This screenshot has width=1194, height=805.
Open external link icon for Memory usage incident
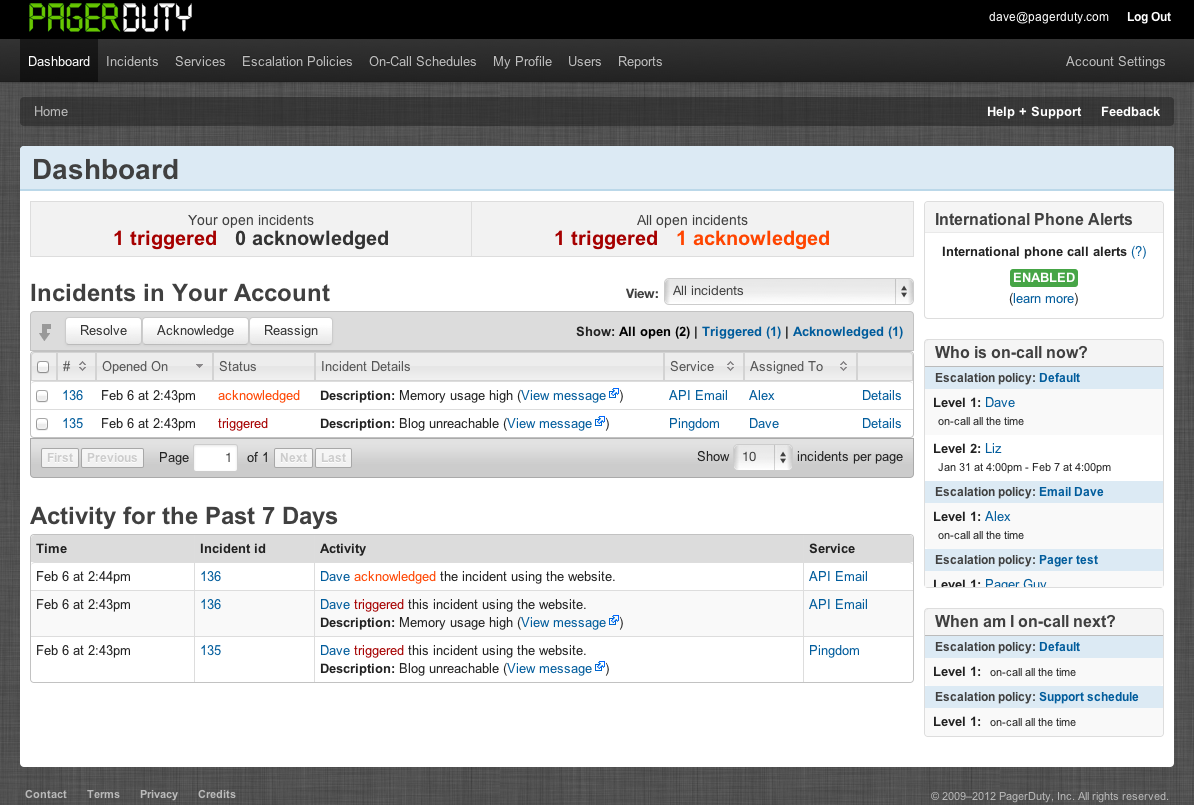coord(615,394)
